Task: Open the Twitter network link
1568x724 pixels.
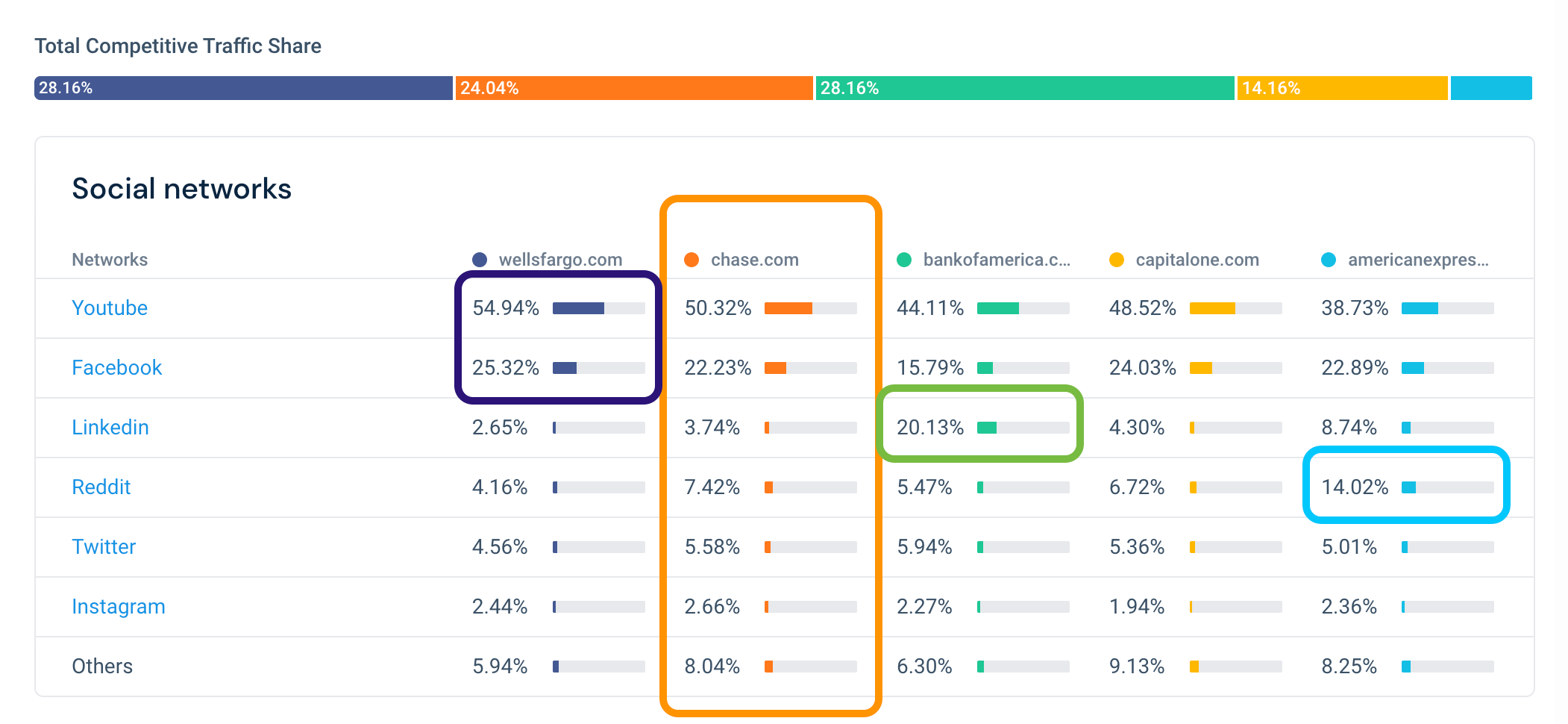Action: (104, 546)
